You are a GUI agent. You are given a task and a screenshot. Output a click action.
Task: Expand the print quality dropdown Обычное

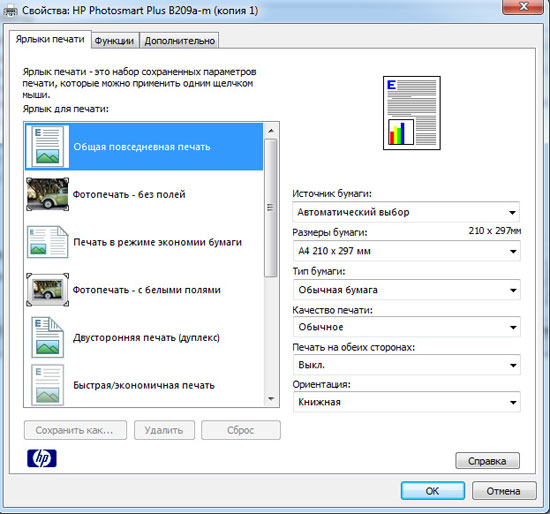click(x=406, y=327)
